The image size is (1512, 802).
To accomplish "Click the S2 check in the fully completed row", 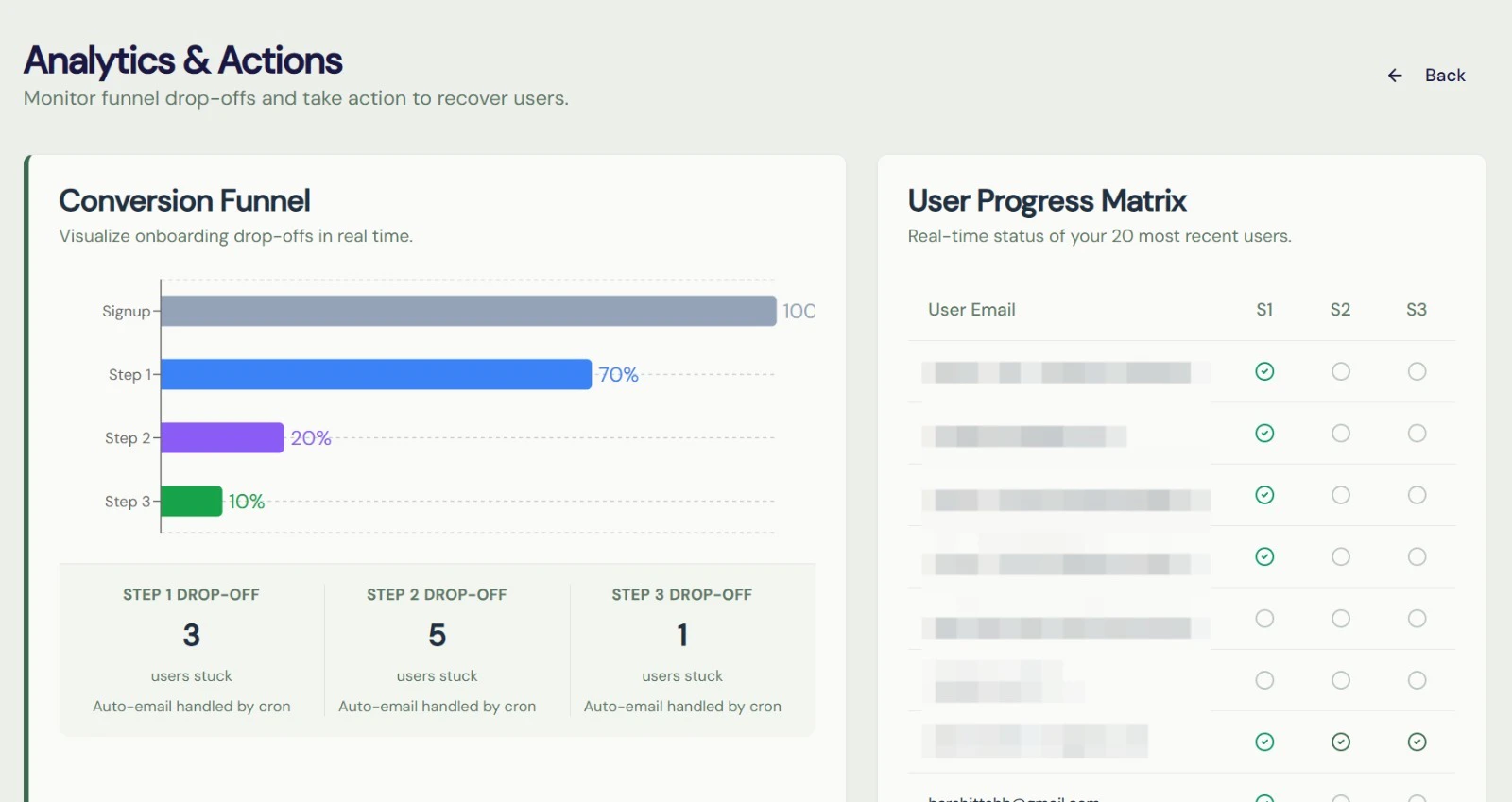I will [1341, 742].
